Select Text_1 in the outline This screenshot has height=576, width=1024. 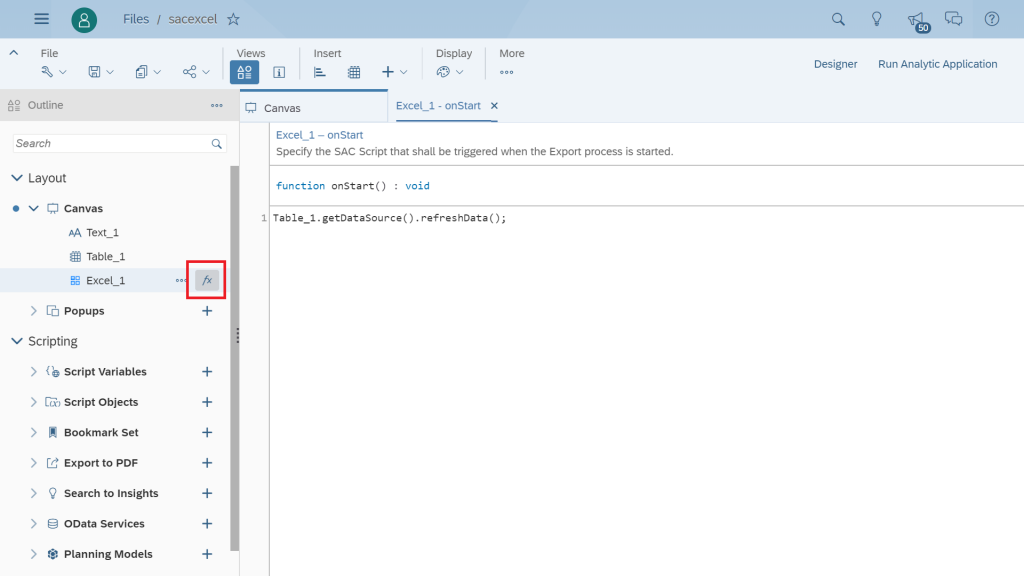(103, 232)
